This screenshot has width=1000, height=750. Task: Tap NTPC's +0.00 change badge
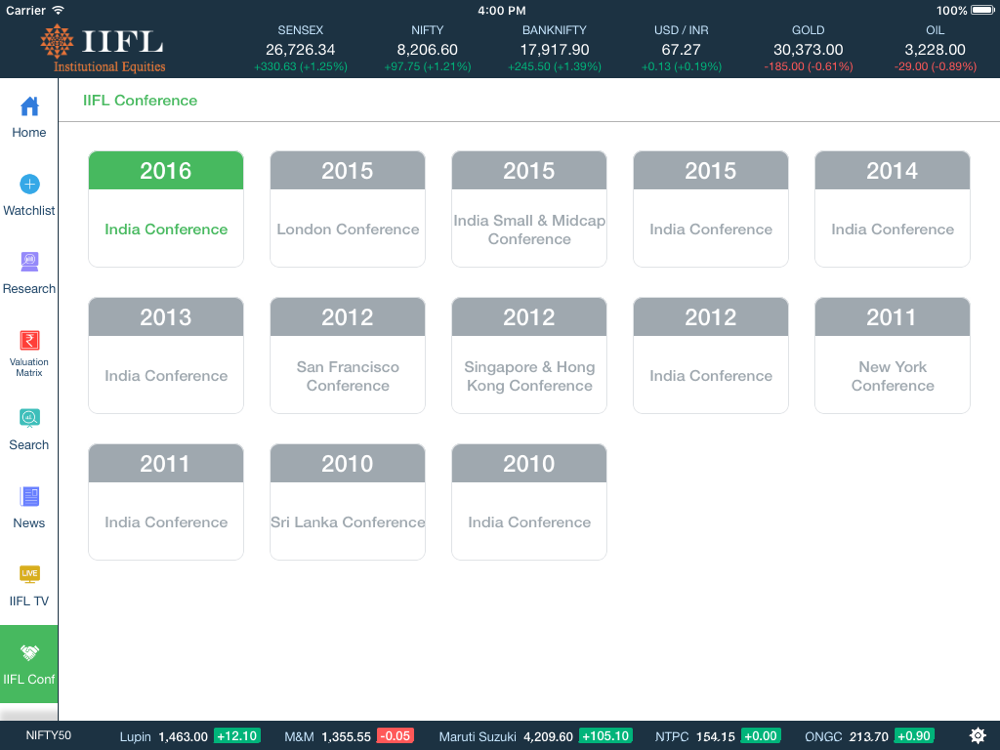pyautogui.click(x=761, y=736)
